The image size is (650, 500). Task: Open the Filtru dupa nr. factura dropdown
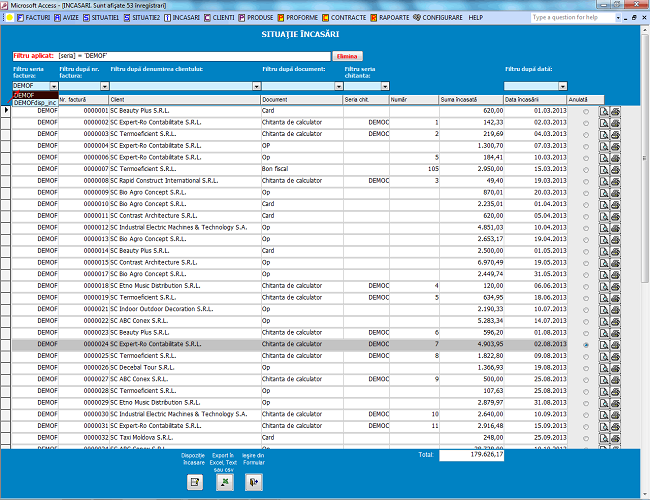pyautogui.click(x=104, y=86)
